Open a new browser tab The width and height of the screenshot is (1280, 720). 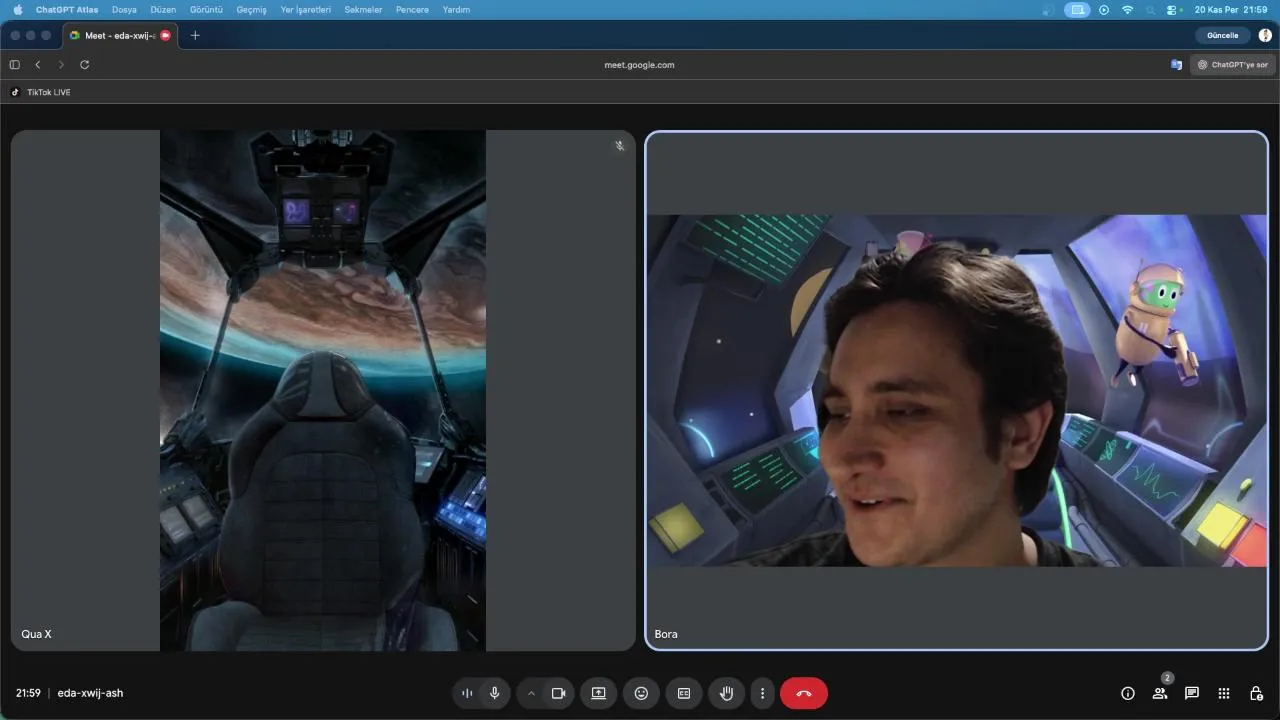[x=195, y=35]
